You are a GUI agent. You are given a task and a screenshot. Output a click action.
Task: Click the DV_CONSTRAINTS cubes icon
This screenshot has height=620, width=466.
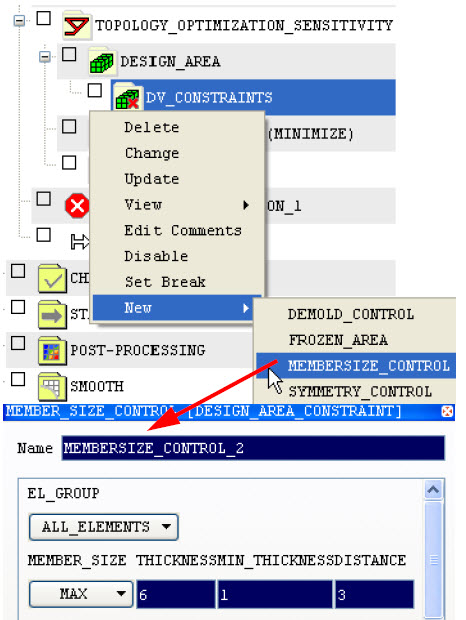127,97
